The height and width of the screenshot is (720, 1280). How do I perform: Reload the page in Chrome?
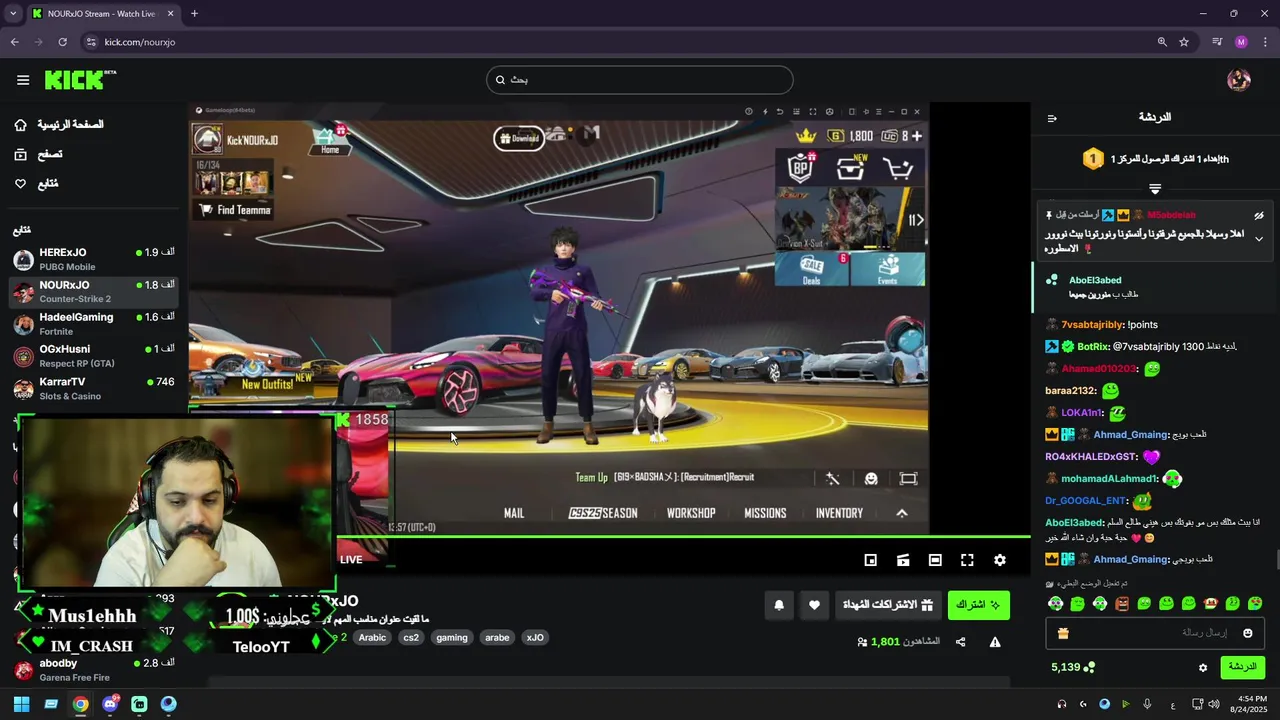click(x=62, y=42)
